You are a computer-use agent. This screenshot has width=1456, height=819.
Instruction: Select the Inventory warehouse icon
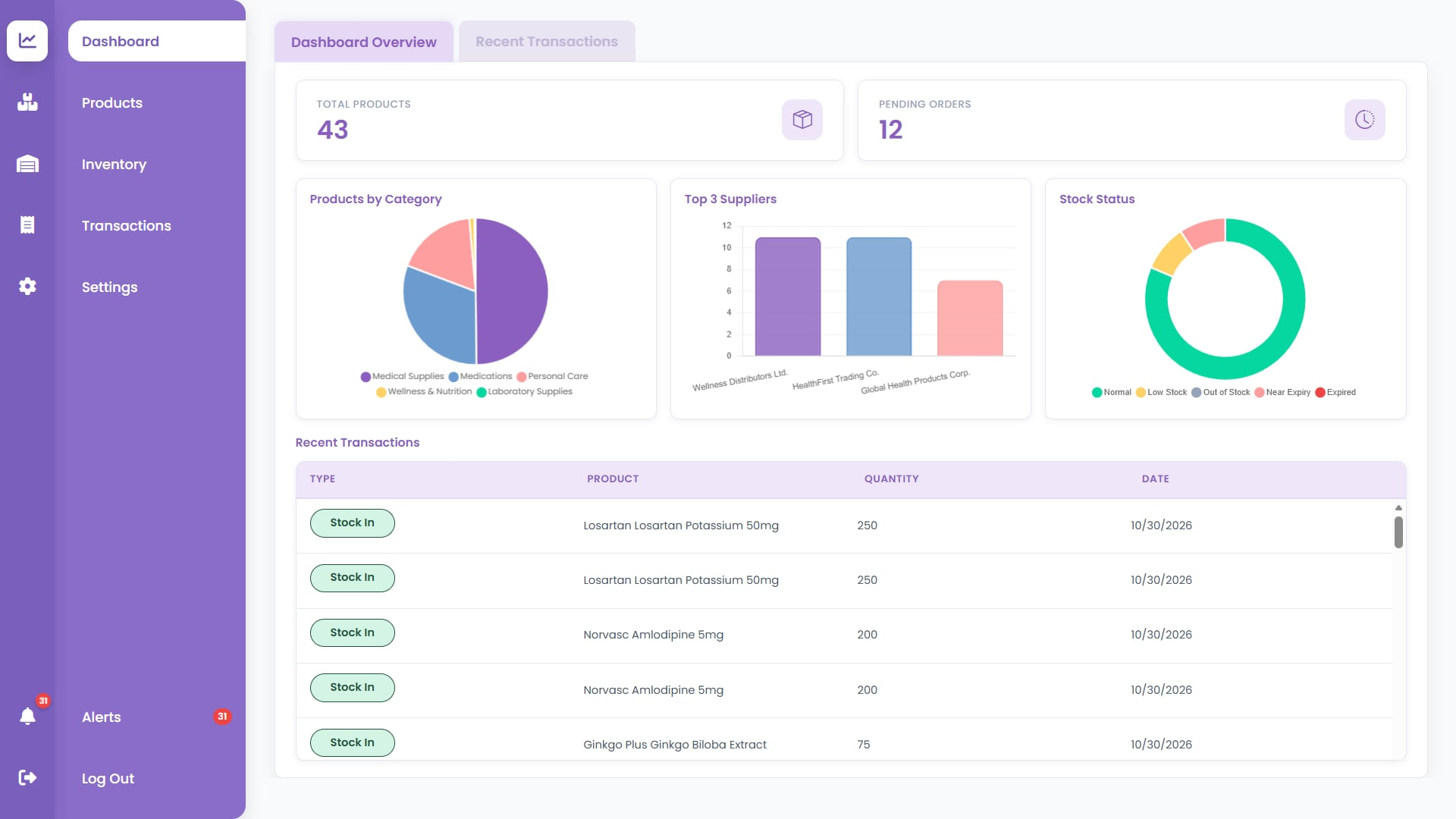pos(27,164)
